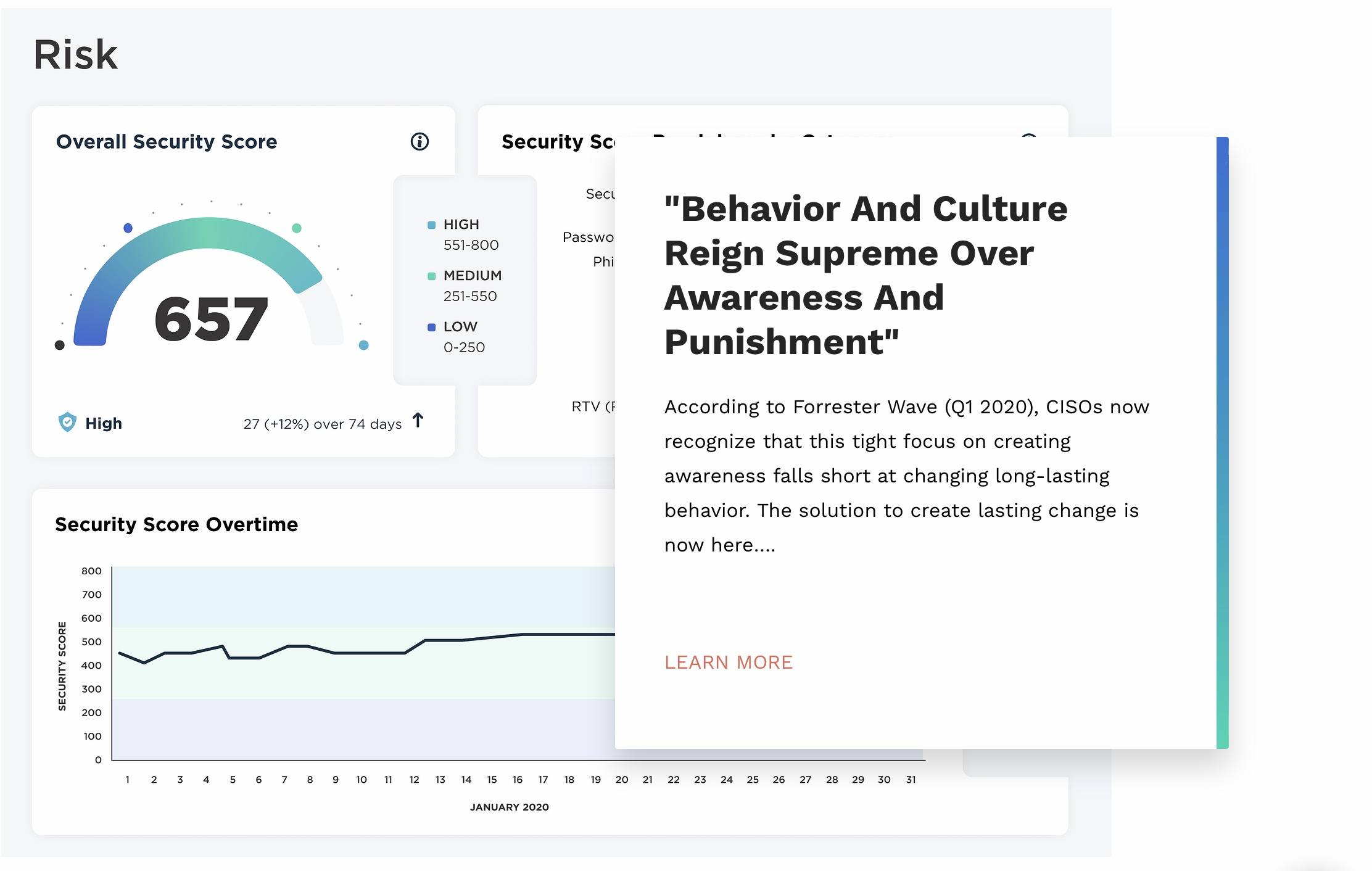Click the teal dot at gauge end

click(364, 345)
